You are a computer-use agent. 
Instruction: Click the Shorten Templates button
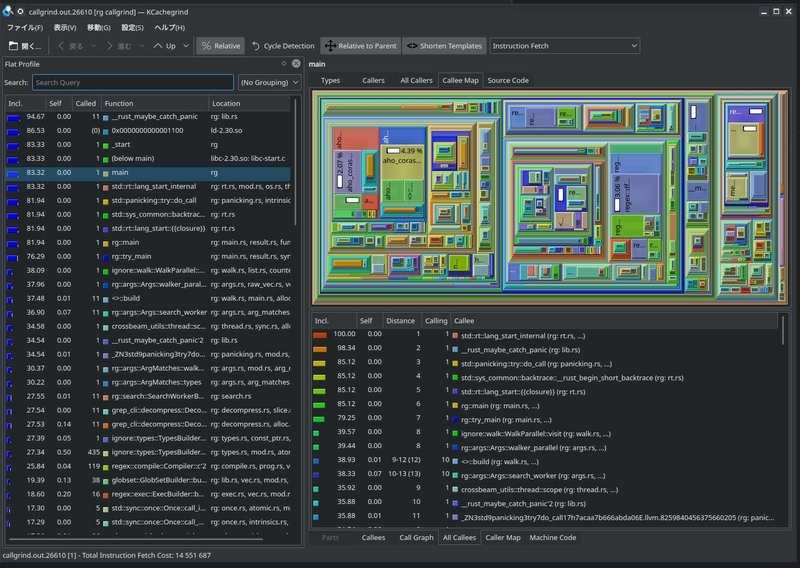coord(445,46)
